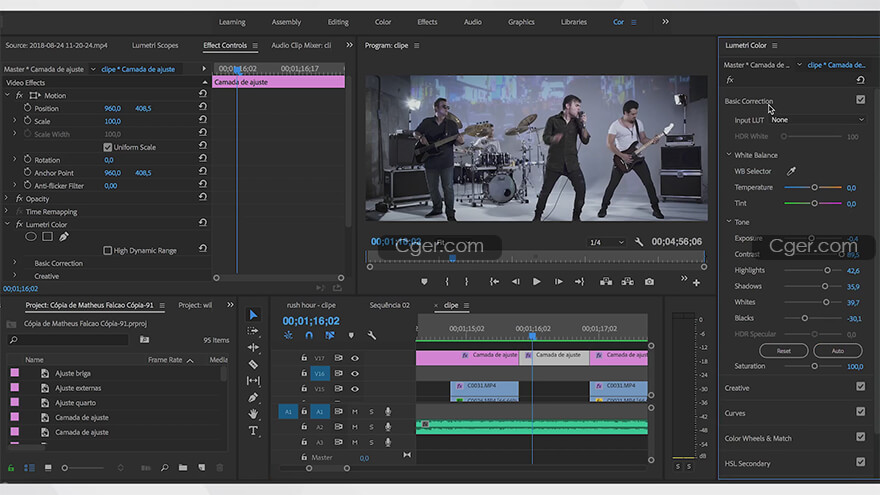This screenshot has width=880, height=495.
Task: Select the Razor tool
Action: coord(253,364)
